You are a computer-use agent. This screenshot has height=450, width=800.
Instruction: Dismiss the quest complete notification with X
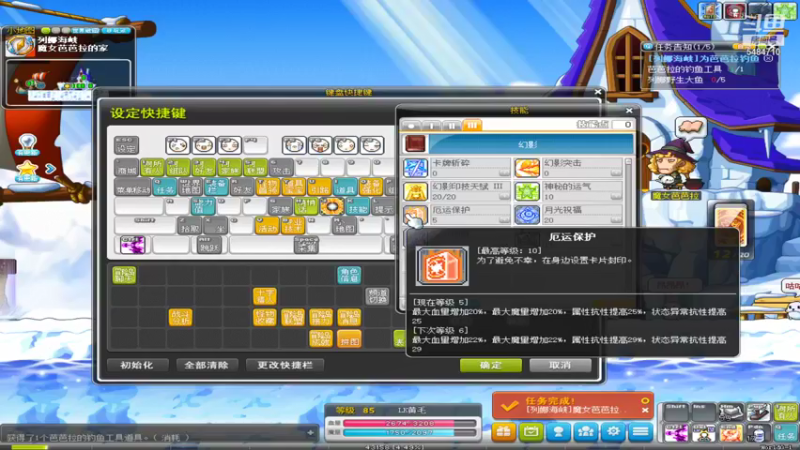coord(645,410)
